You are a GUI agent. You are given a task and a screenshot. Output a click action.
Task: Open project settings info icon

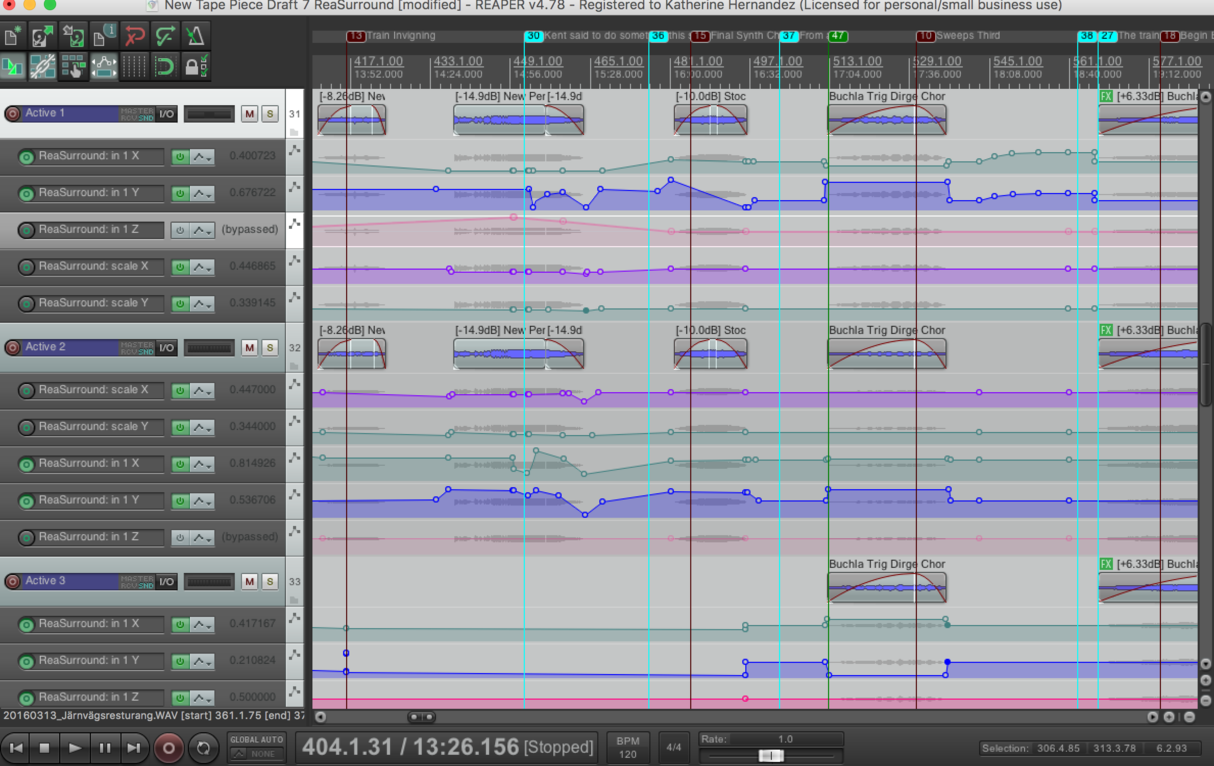[x=103, y=37]
